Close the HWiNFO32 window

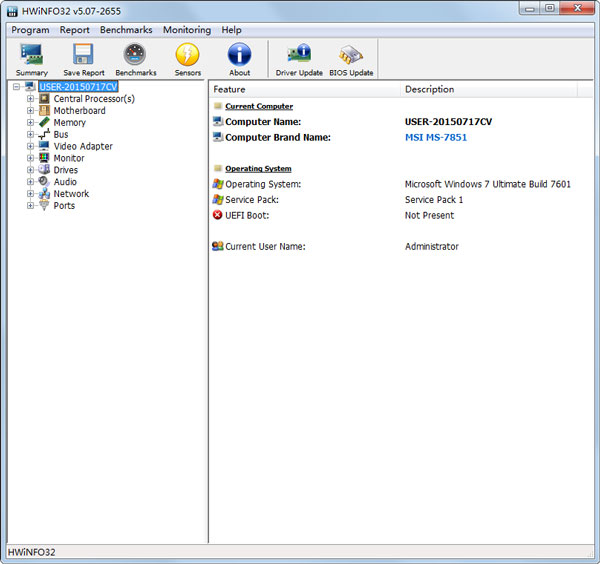tap(577, 8)
